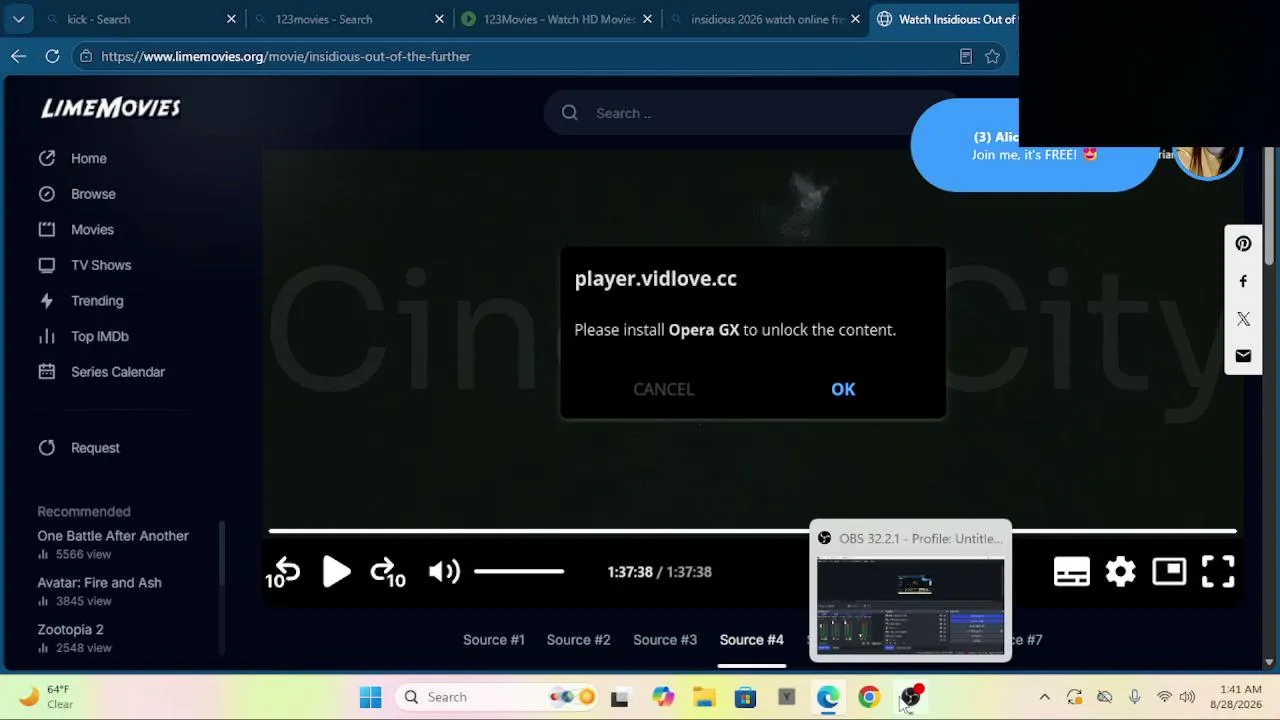Select the "Watch Insidious: Out of" tab

(x=945, y=19)
